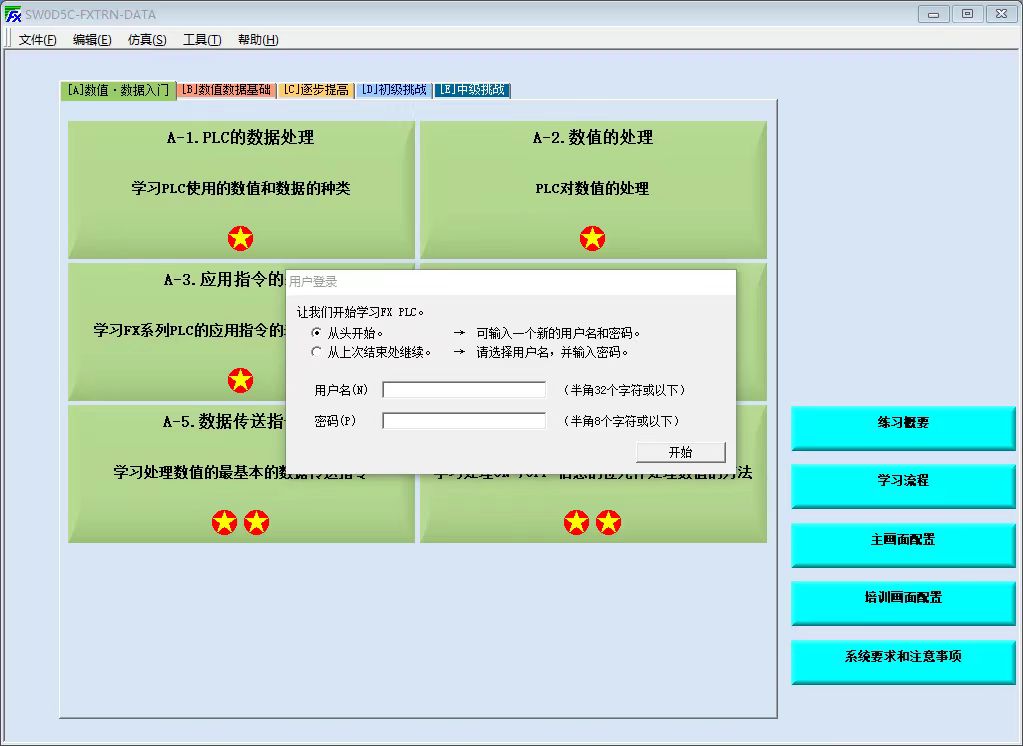Click the star icon under A-1 PLC的数据处理
Viewport: 1023px width, 746px height.
[x=240, y=238]
